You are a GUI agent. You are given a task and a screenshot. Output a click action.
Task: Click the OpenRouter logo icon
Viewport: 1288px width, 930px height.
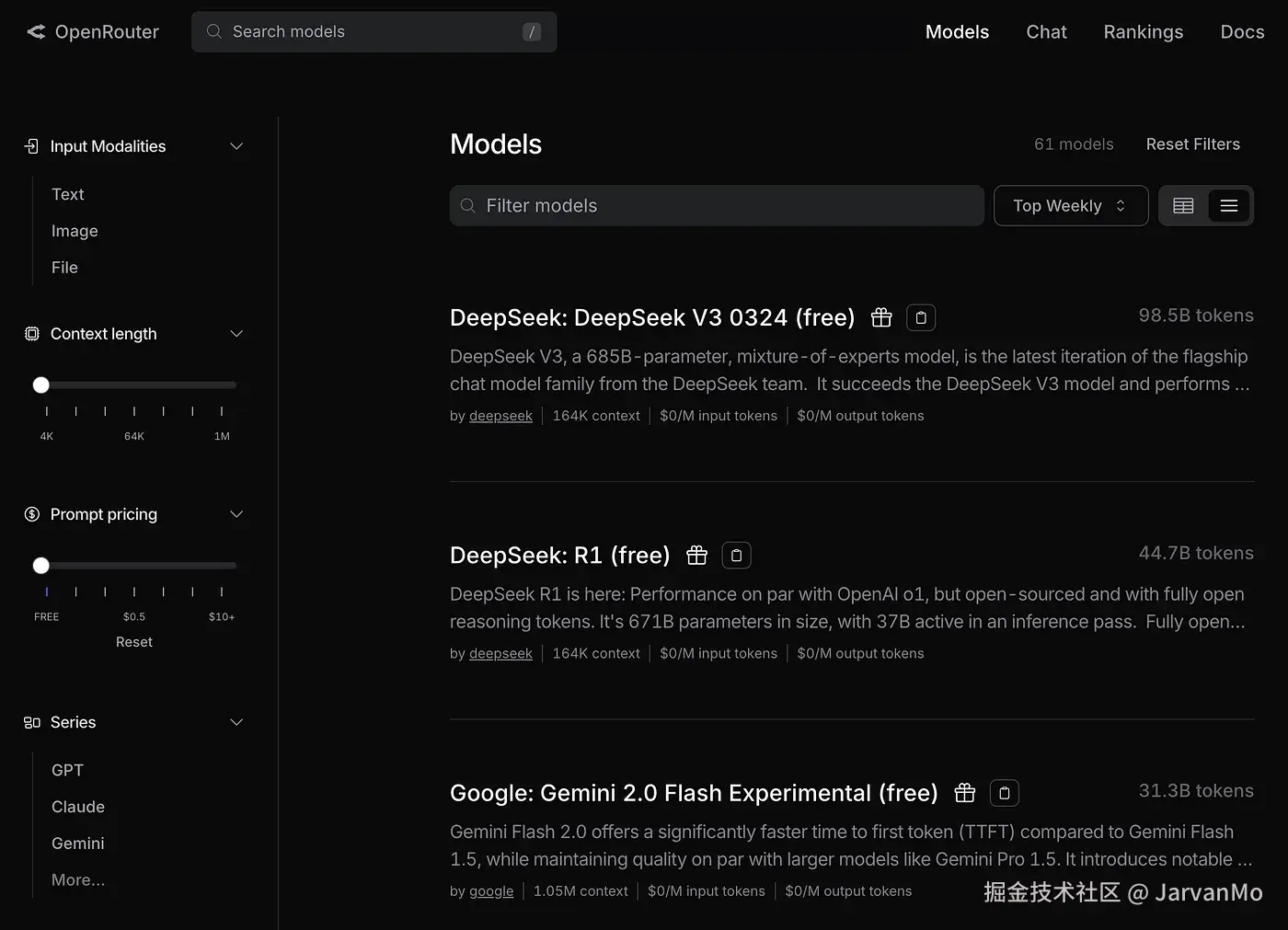pyautogui.click(x=37, y=32)
